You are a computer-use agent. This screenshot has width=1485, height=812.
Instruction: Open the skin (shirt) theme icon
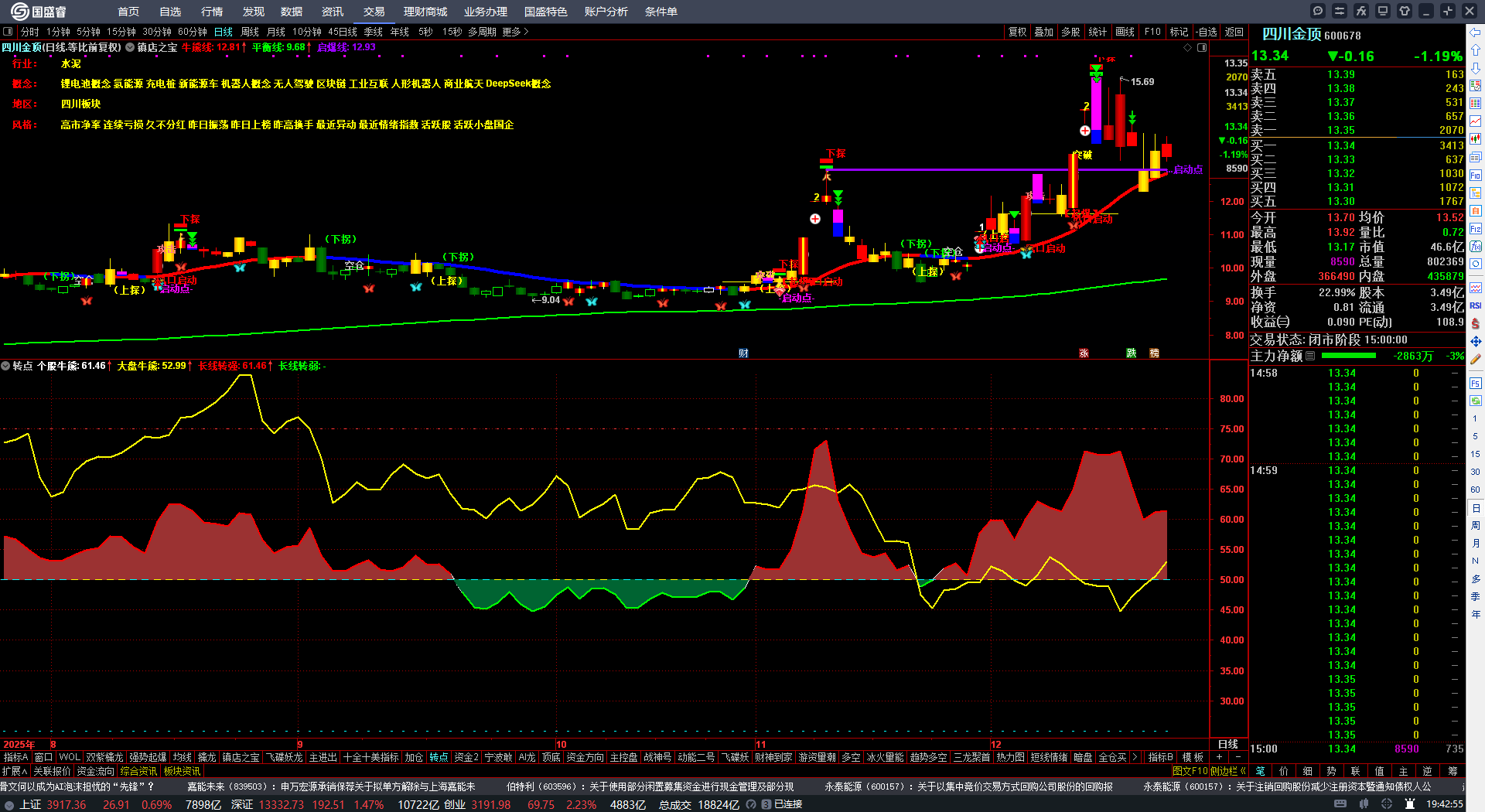click(x=1405, y=11)
